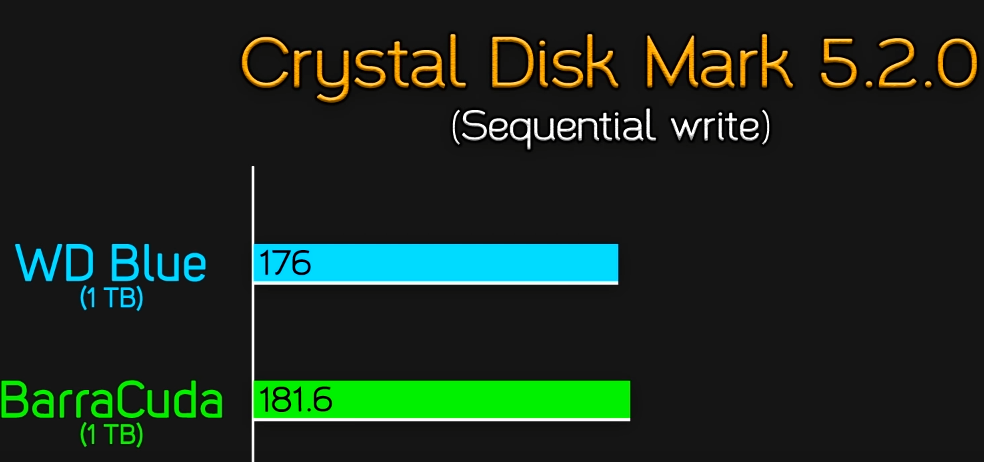Click the WD Blue drive label

(x=112, y=264)
